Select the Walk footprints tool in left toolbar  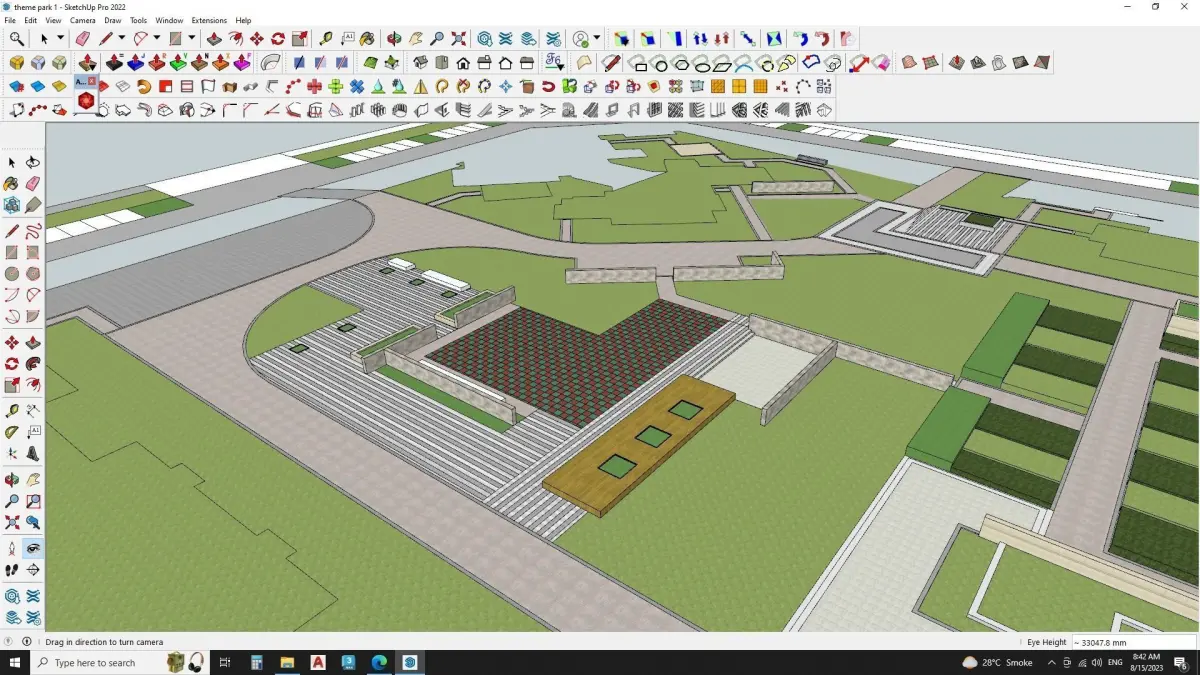pyautogui.click(x=12, y=570)
